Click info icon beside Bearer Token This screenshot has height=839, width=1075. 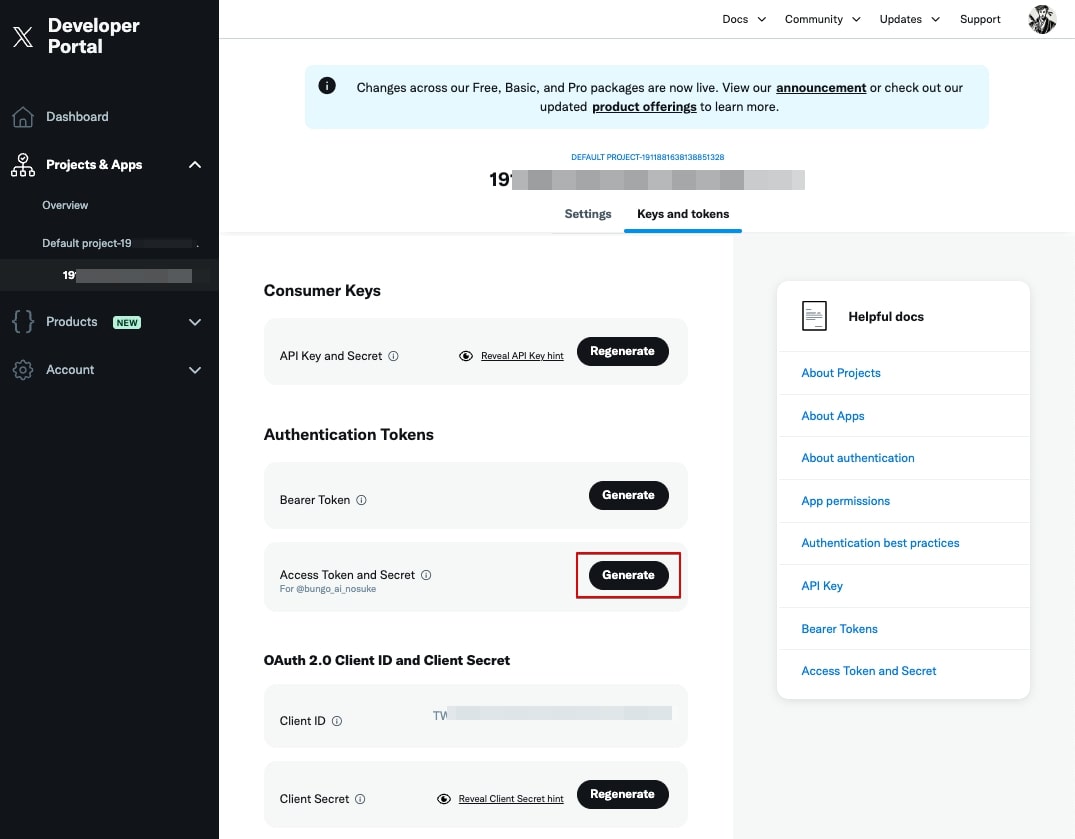[361, 500]
